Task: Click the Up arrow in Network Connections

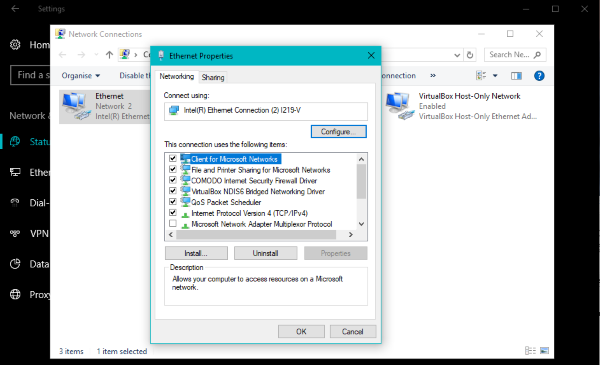Action: [109, 55]
